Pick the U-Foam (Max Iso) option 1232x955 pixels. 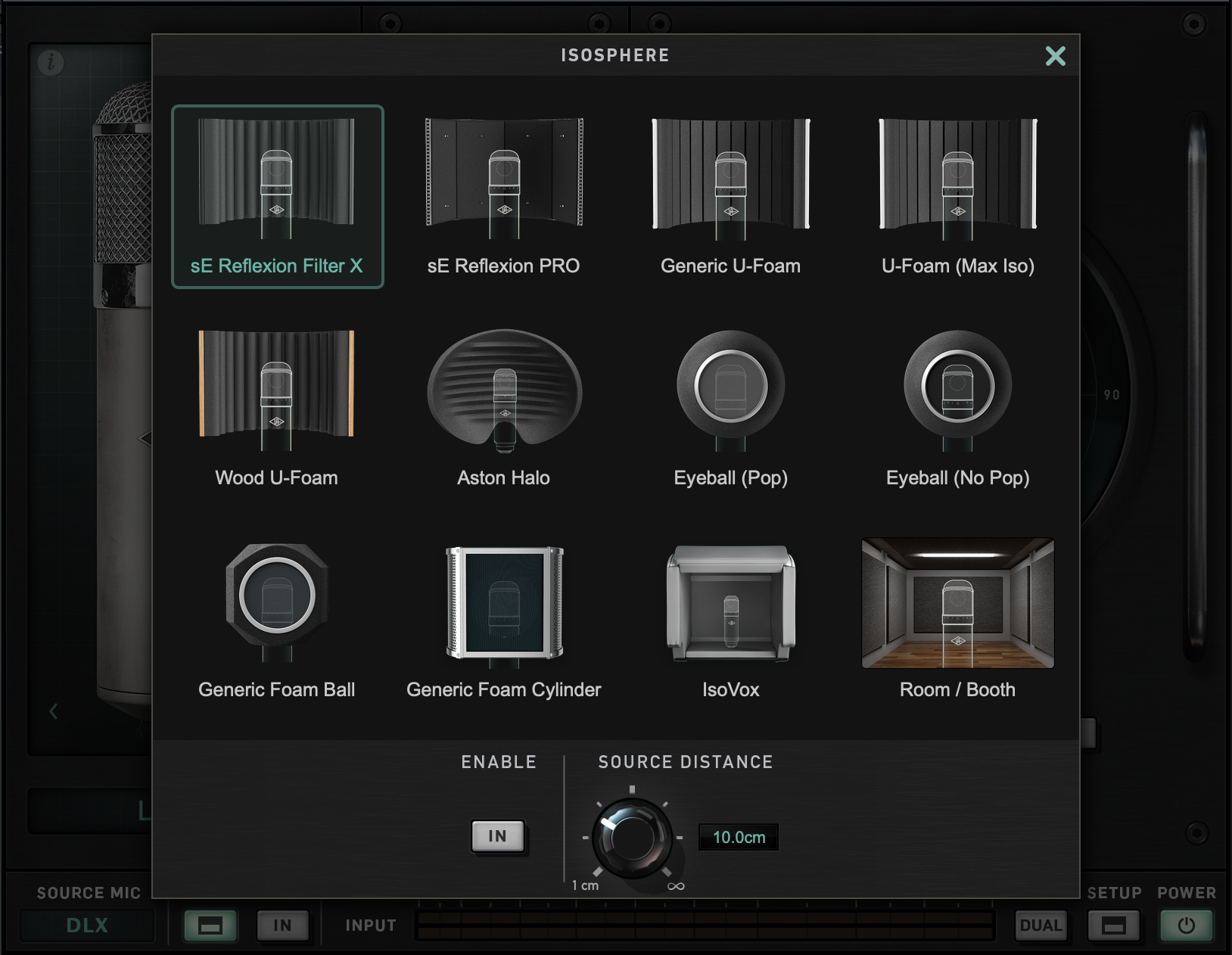point(958,197)
